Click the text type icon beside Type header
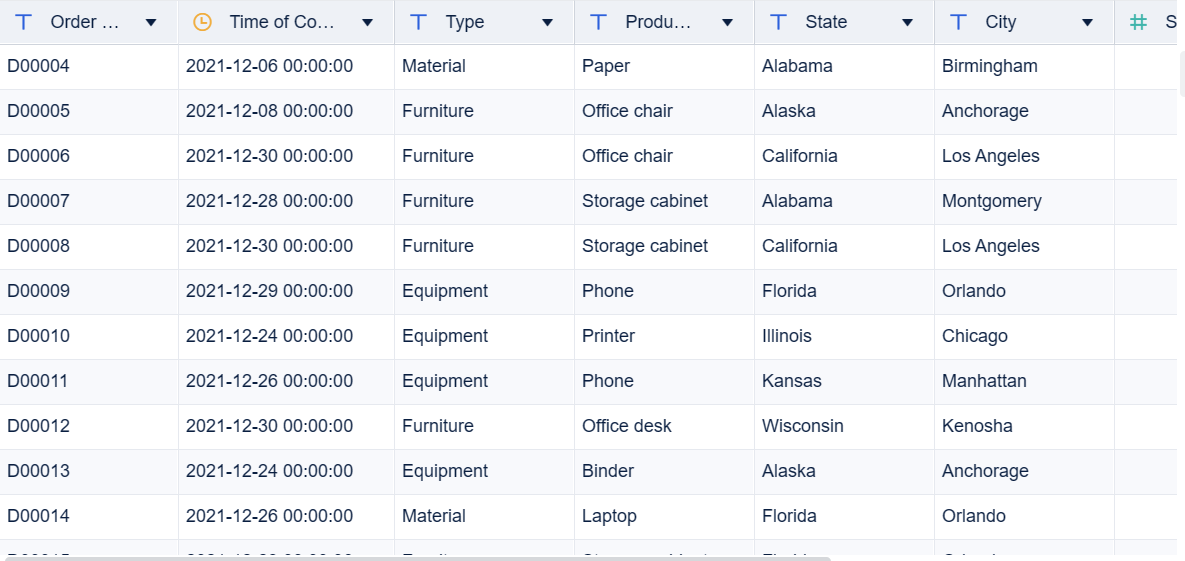This screenshot has width=1185, height=561. tap(420, 22)
